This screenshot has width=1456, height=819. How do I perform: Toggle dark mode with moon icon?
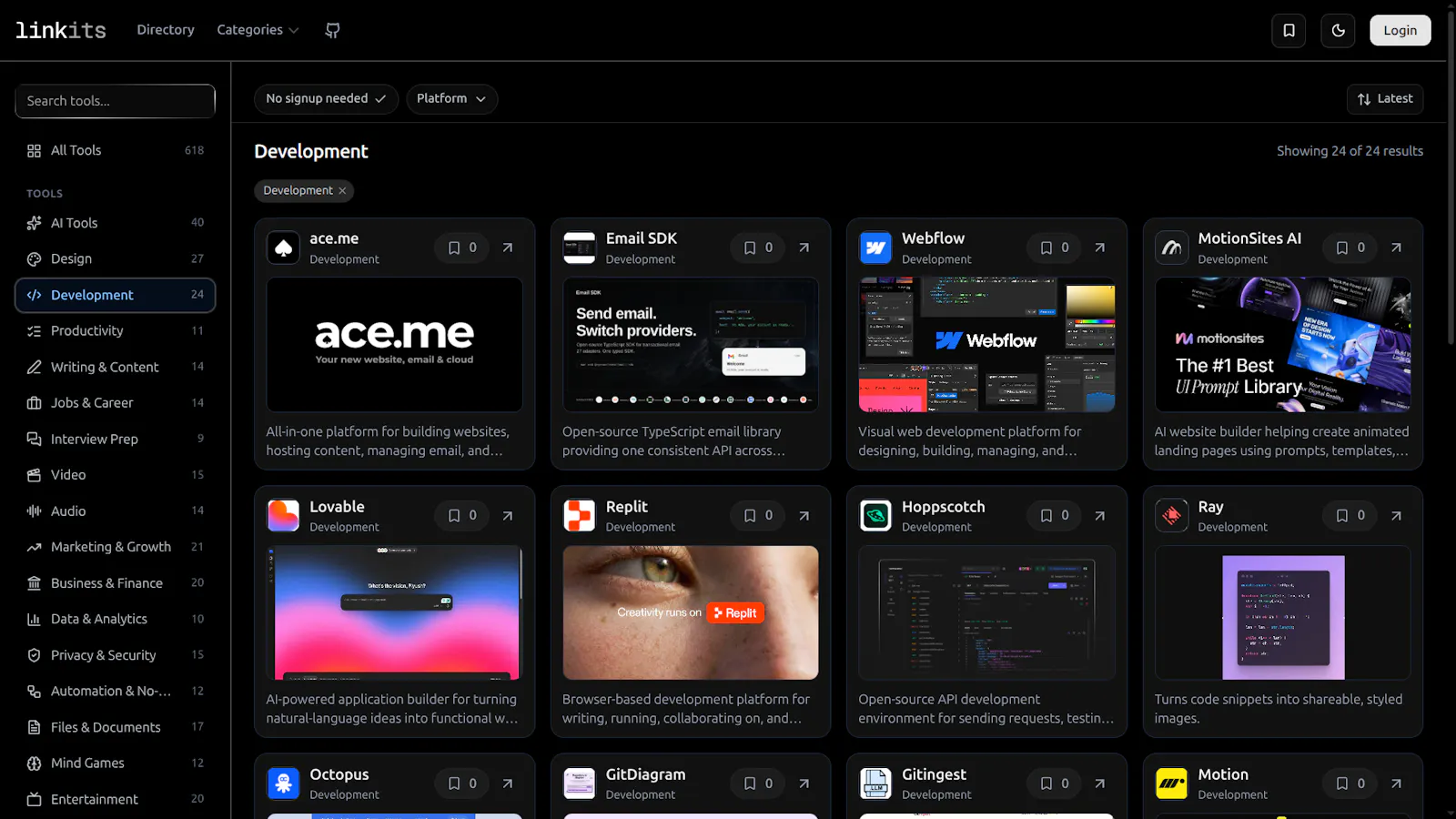click(1338, 30)
